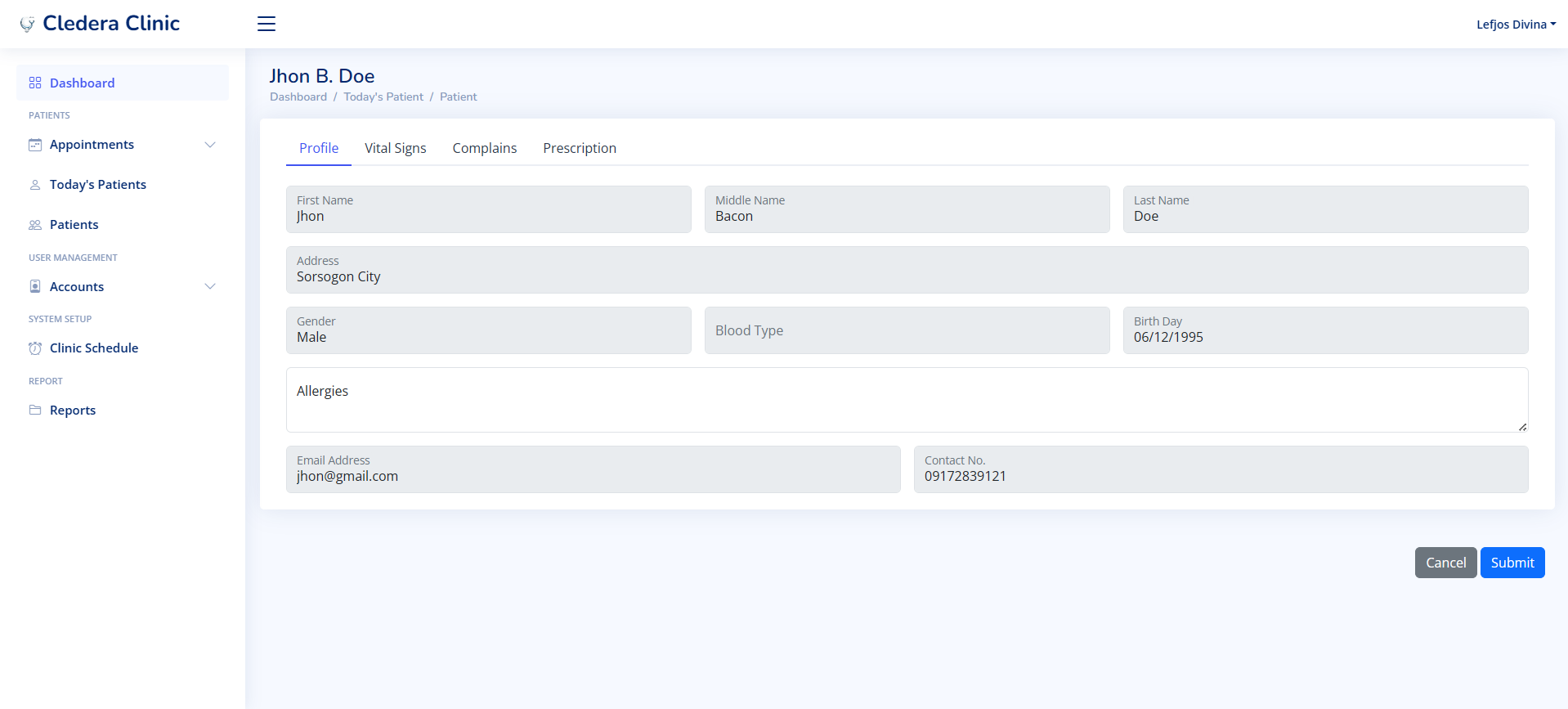The height and width of the screenshot is (709, 1568).
Task: Click the Blood Type field
Action: 906,330
